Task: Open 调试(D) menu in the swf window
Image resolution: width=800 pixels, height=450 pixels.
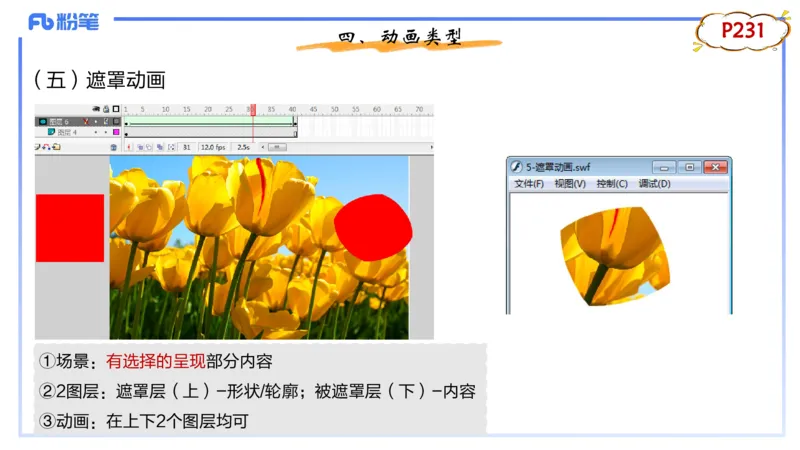Action: pos(654,184)
